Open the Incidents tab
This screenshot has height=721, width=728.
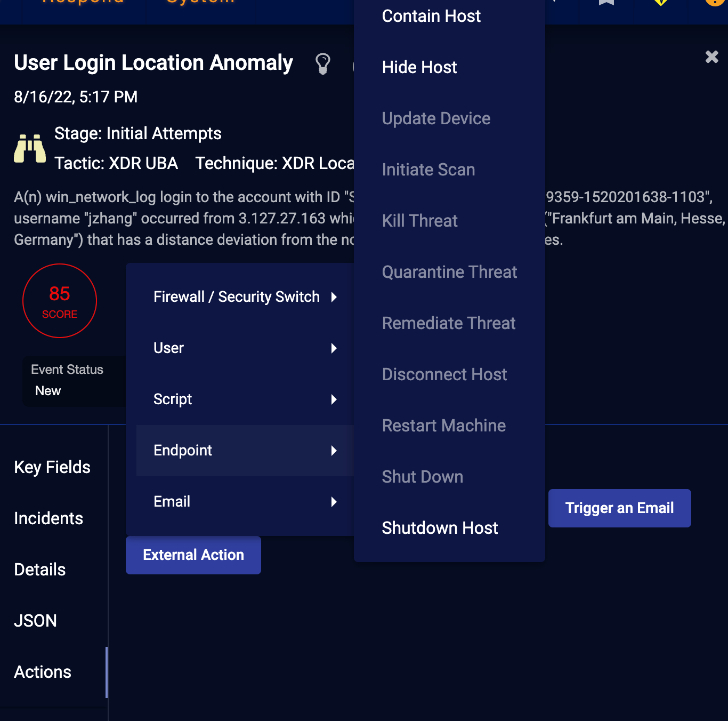tap(48, 518)
